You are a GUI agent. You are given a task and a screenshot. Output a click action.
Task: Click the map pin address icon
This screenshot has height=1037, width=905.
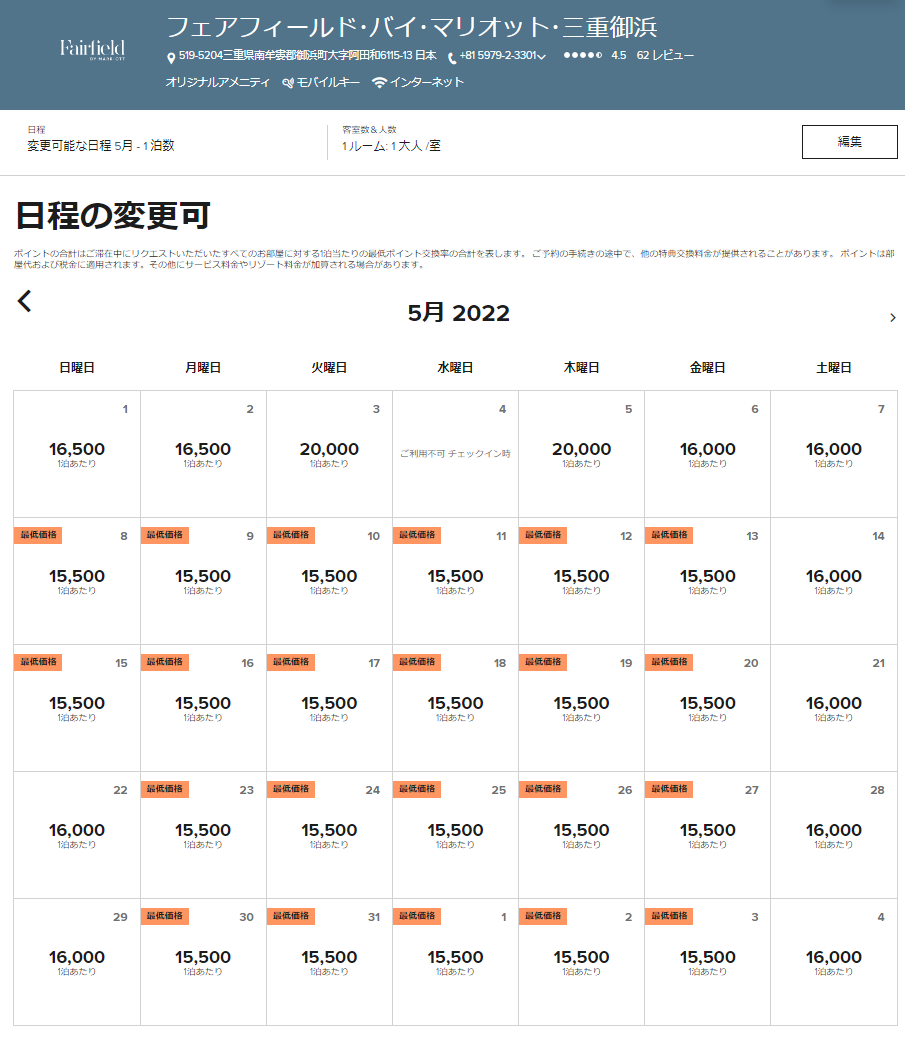click(x=171, y=57)
